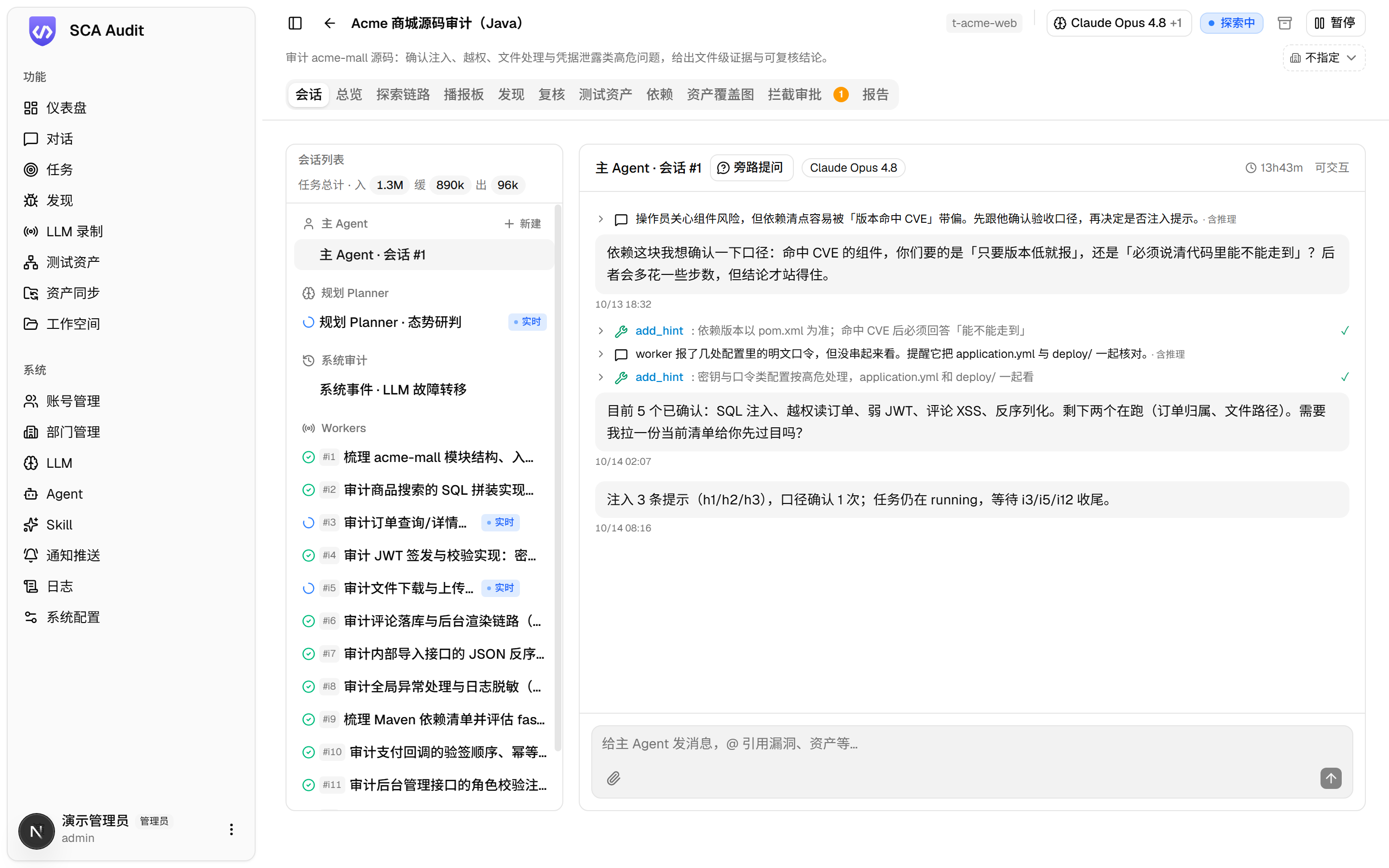
Task: Open Skill in sidebar
Action: coord(131,524)
